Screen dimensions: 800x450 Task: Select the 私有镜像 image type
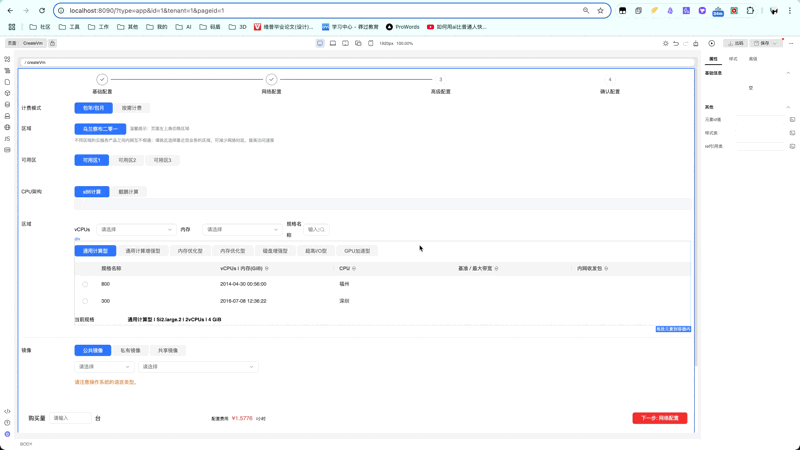130,351
